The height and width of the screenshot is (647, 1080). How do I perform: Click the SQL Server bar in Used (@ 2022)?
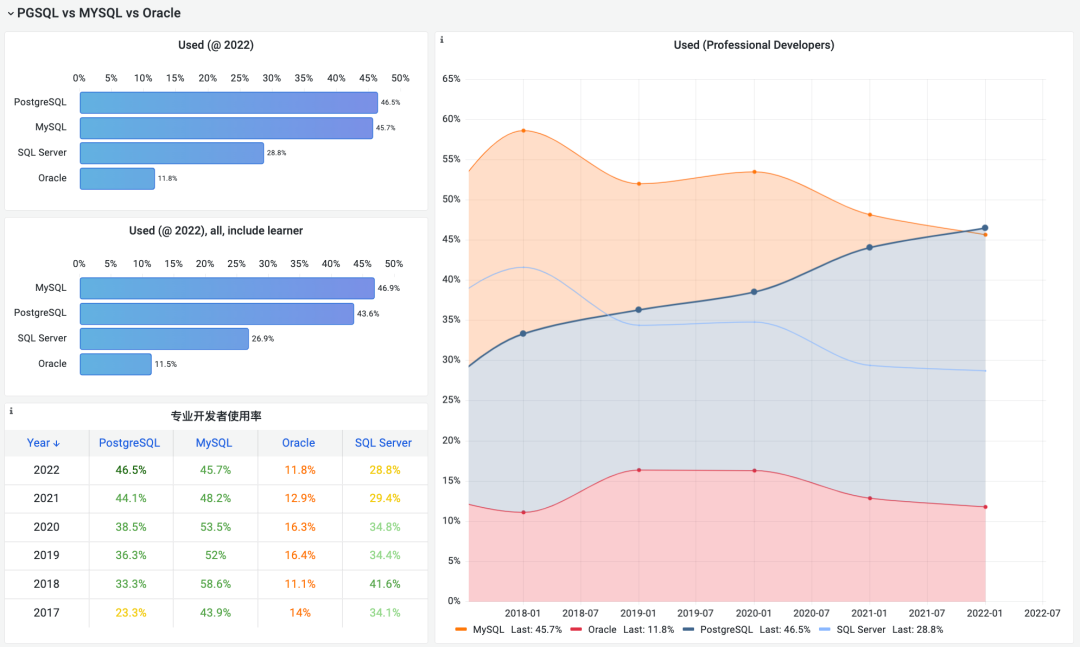point(170,152)
